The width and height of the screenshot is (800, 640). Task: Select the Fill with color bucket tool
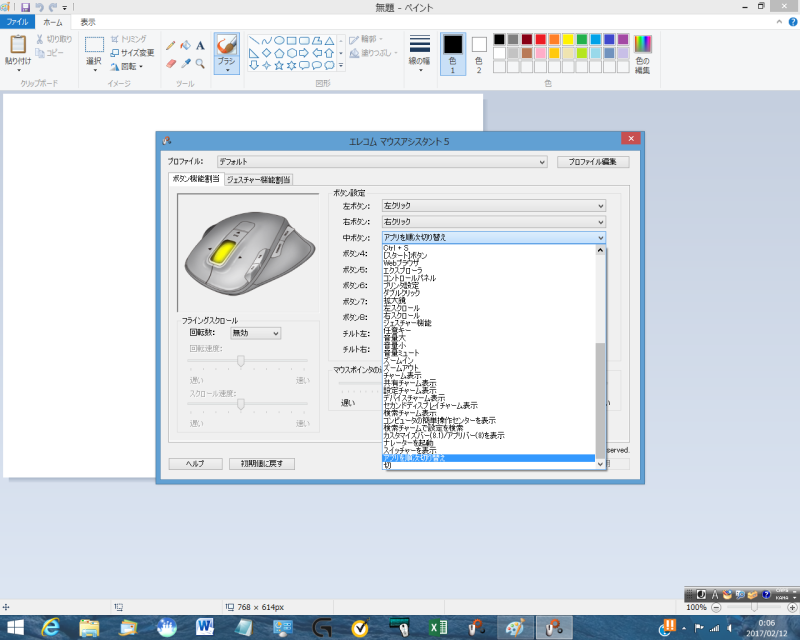186,45
